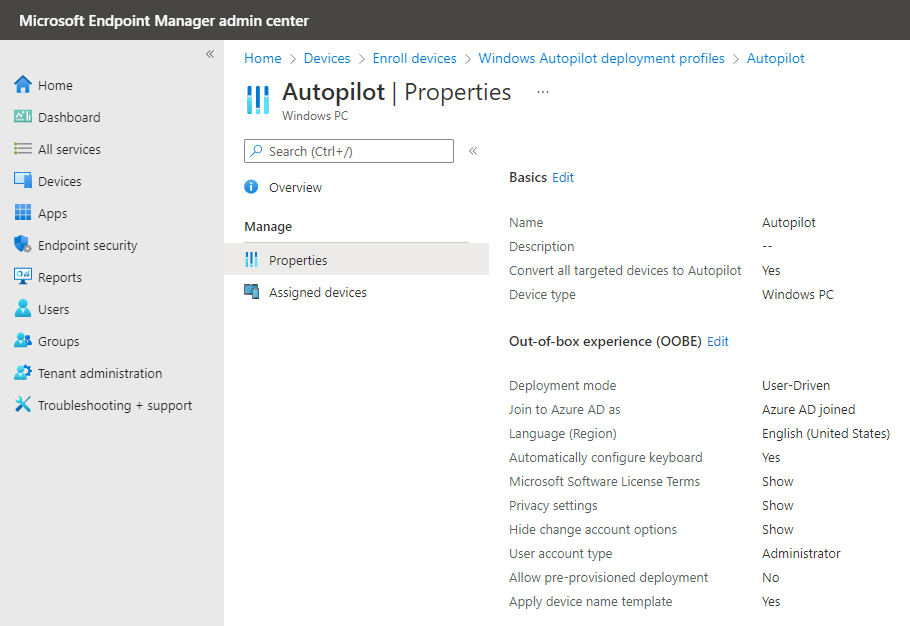
Task: Click the Autopilot profile header icon
Action: coord(258,100)
